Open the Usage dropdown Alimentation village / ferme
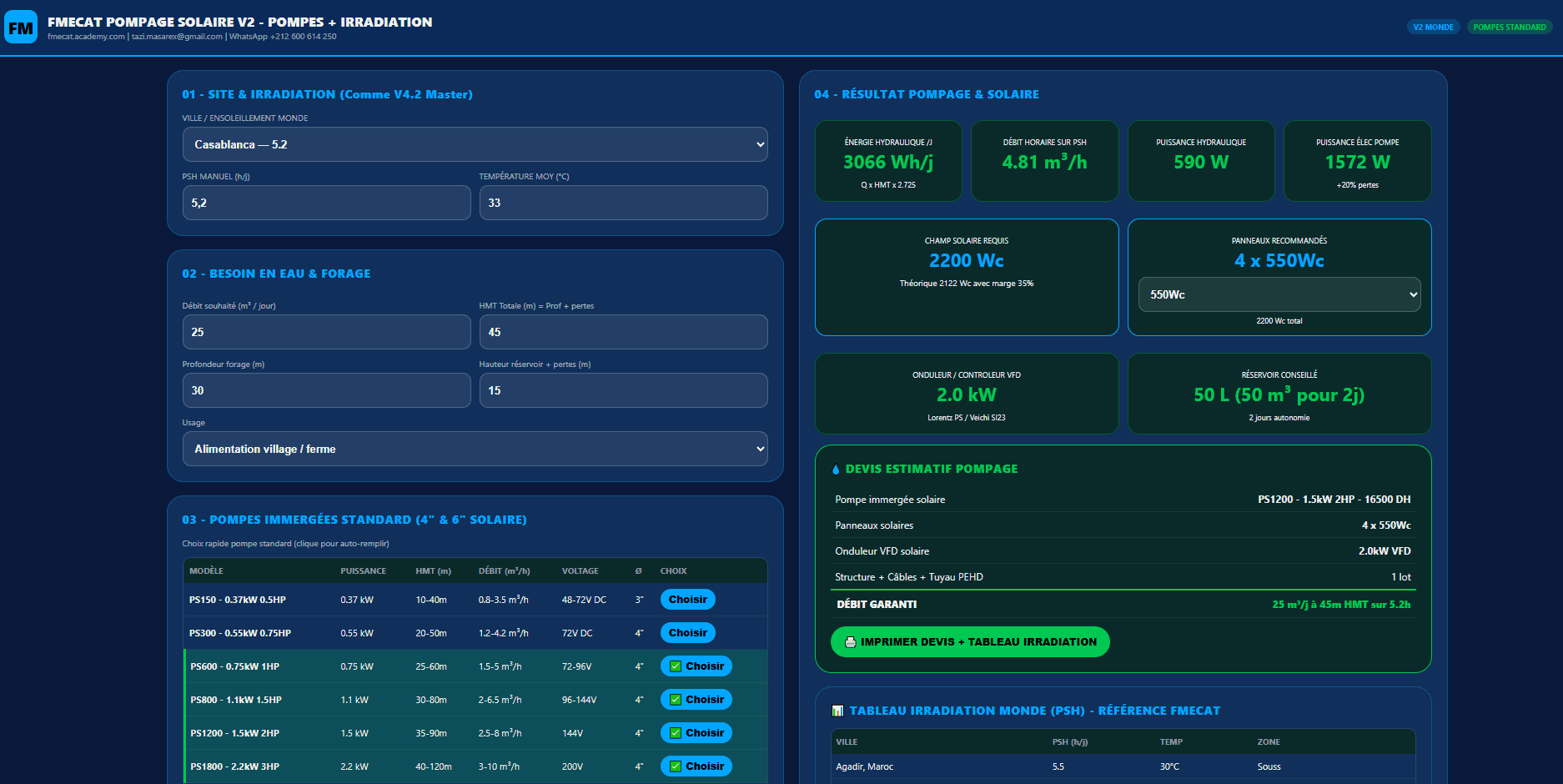This screenshot has width=1563, height=784. click(475, 449)
